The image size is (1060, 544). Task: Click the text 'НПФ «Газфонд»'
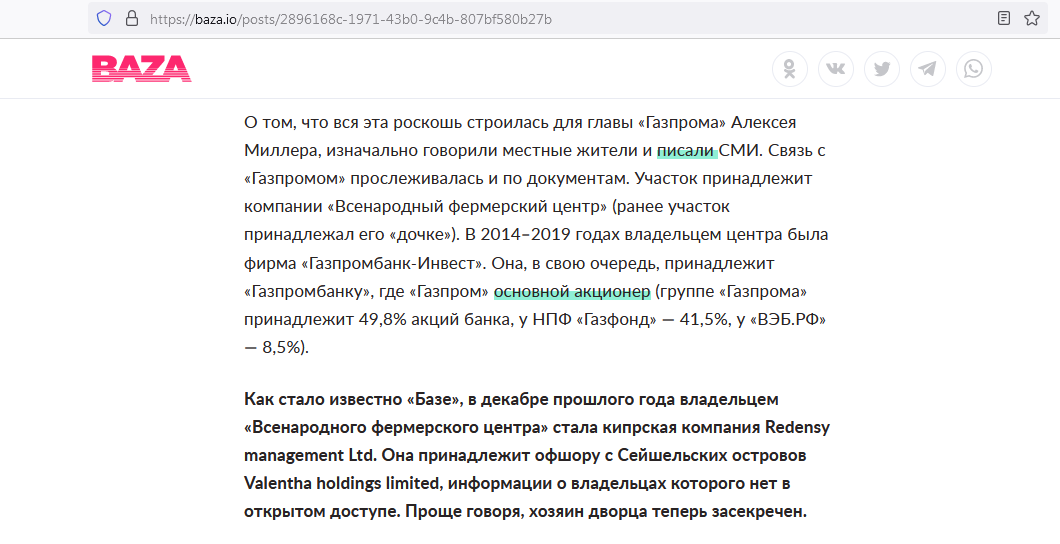[x=594, y=319]
